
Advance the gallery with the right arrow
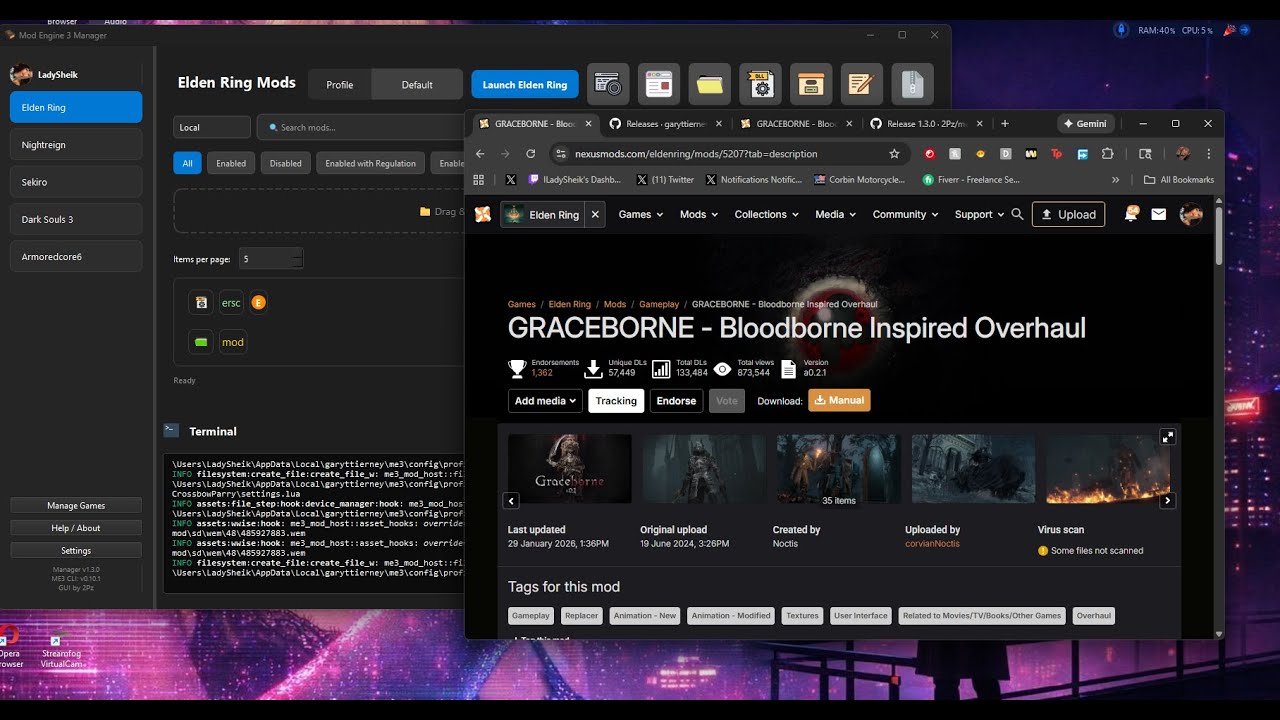tap(1167, 501)
